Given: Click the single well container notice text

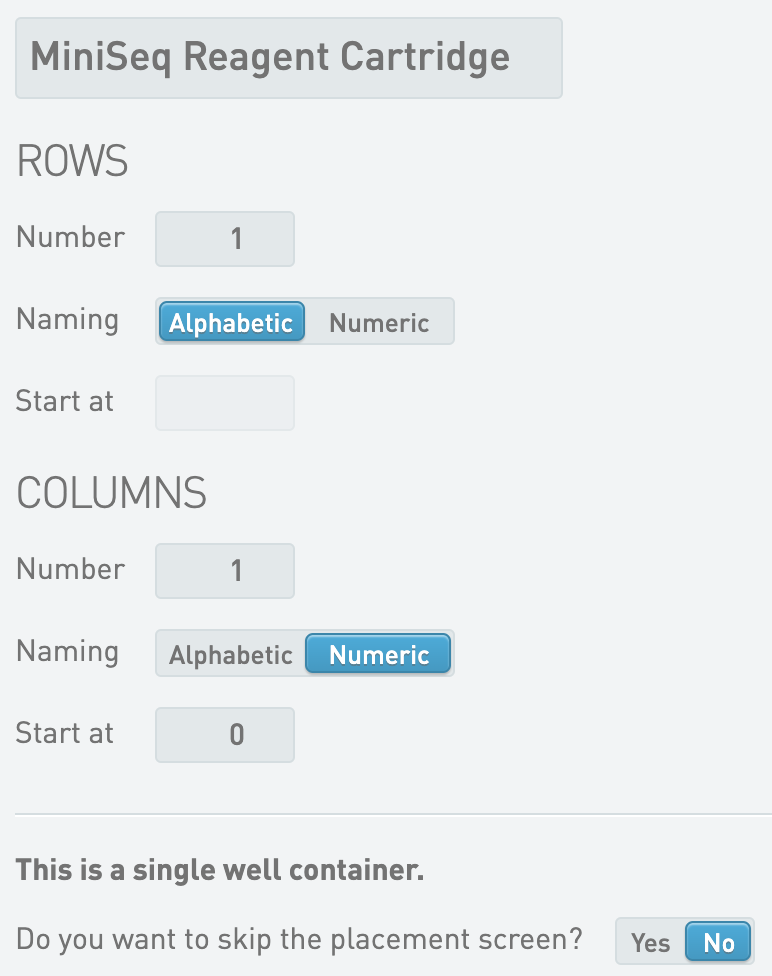Looking at the screenshot, I should (220, 870).
